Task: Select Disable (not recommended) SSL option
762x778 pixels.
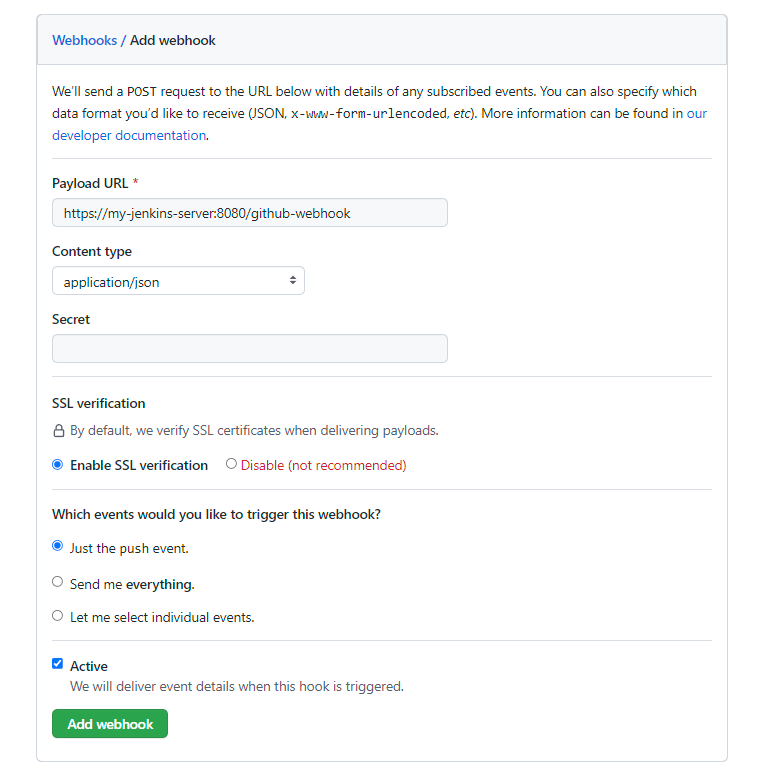Action: pyautogui.click(x=231, y=464)
